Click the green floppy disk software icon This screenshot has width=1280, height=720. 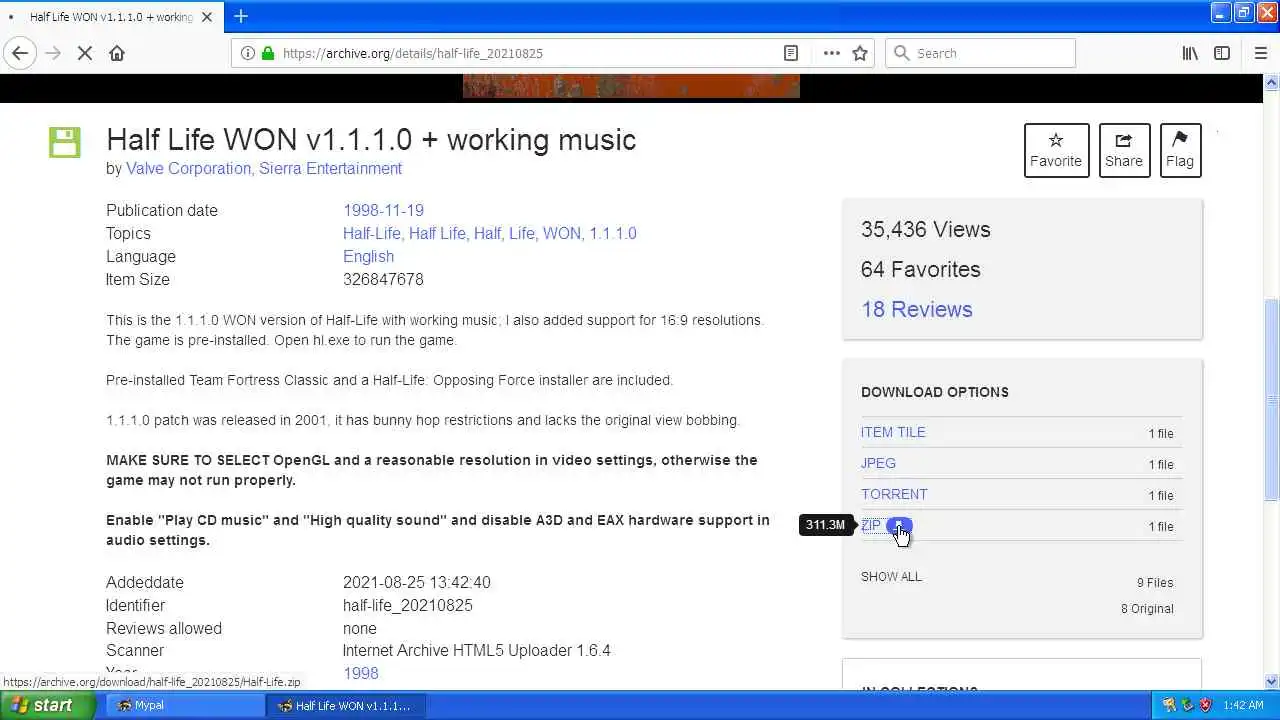click(65, 142)
